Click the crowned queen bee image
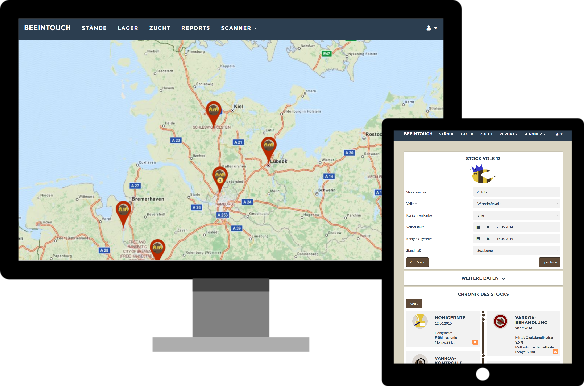 (x=483, y=174)
